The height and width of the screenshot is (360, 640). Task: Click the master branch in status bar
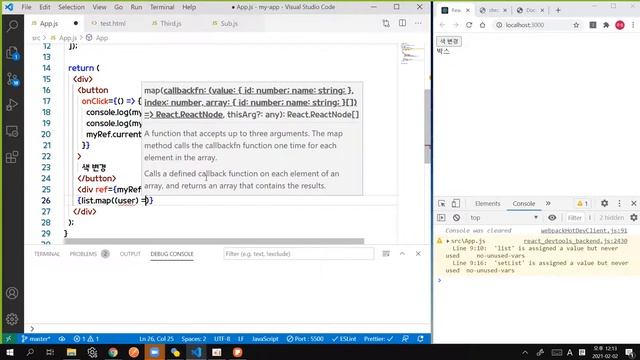point(36,339)
